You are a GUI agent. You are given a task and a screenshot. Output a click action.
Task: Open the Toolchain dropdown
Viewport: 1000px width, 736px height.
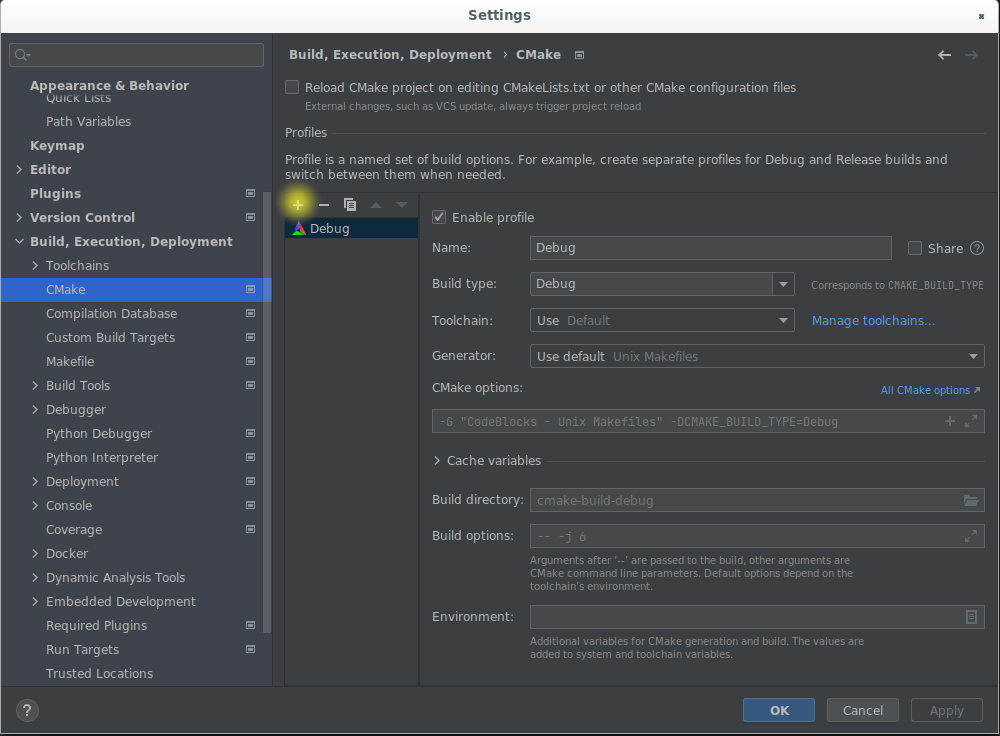tap(662, 320)
